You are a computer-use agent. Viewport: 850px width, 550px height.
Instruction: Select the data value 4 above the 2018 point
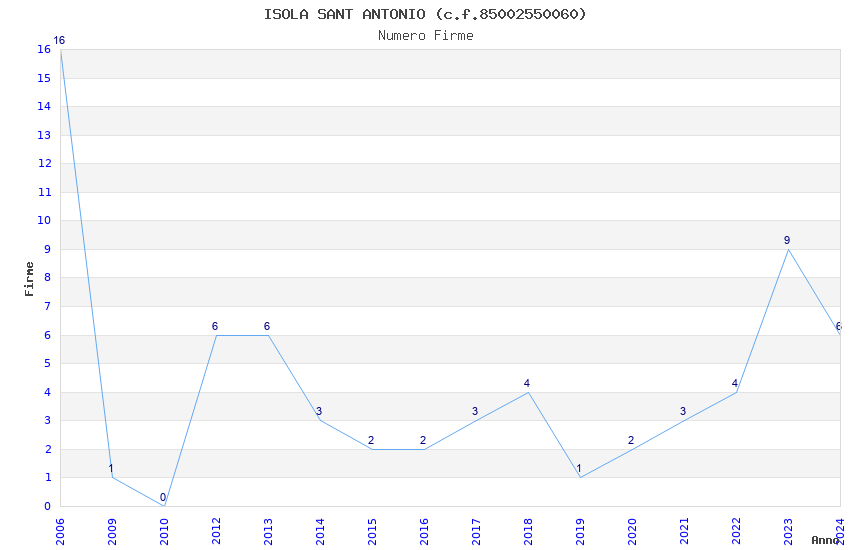coord(527,383)
